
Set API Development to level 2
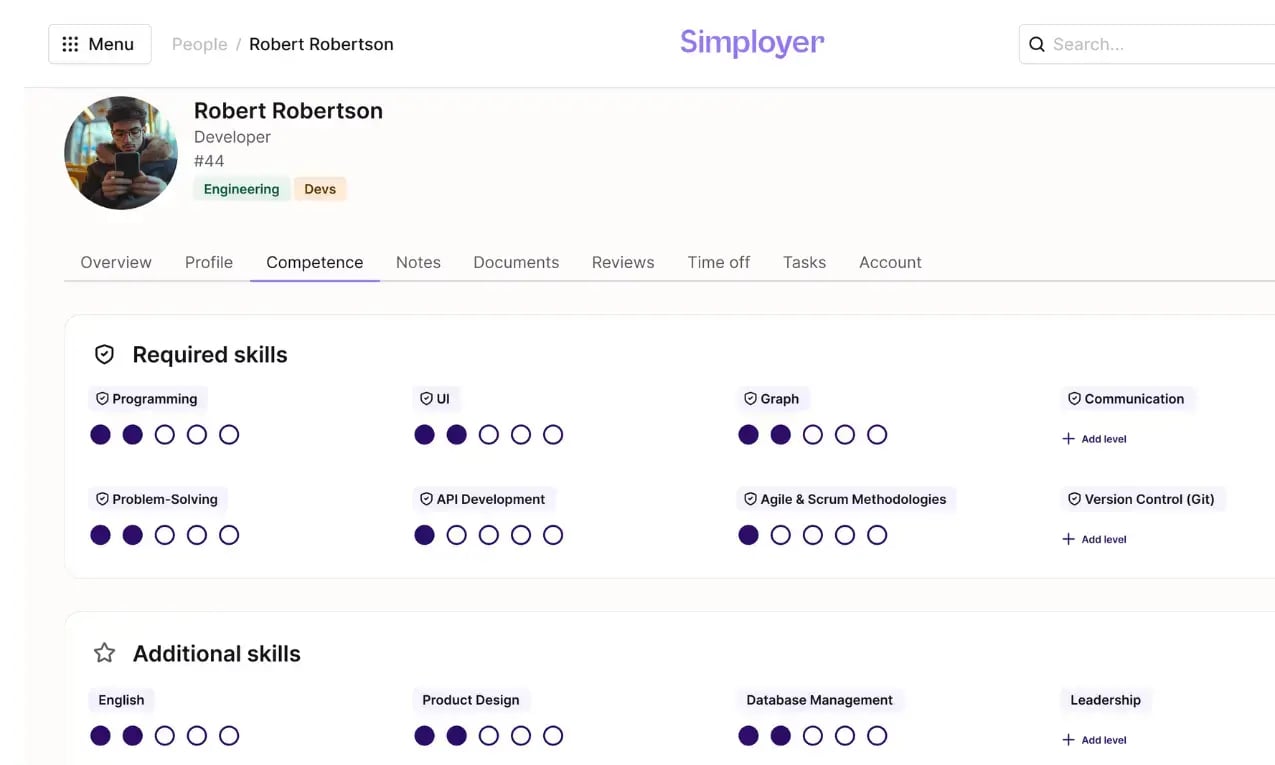click(457, 535)
